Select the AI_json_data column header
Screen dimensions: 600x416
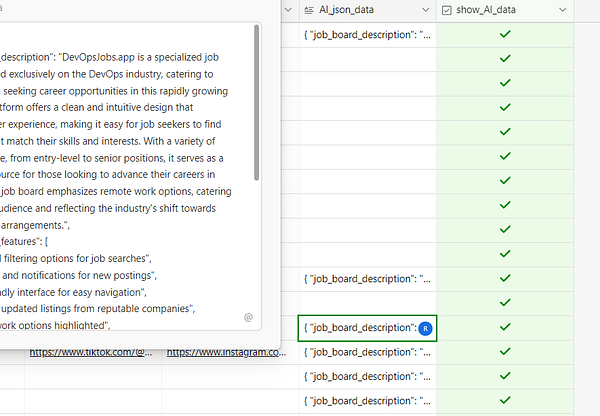(368, 10)
